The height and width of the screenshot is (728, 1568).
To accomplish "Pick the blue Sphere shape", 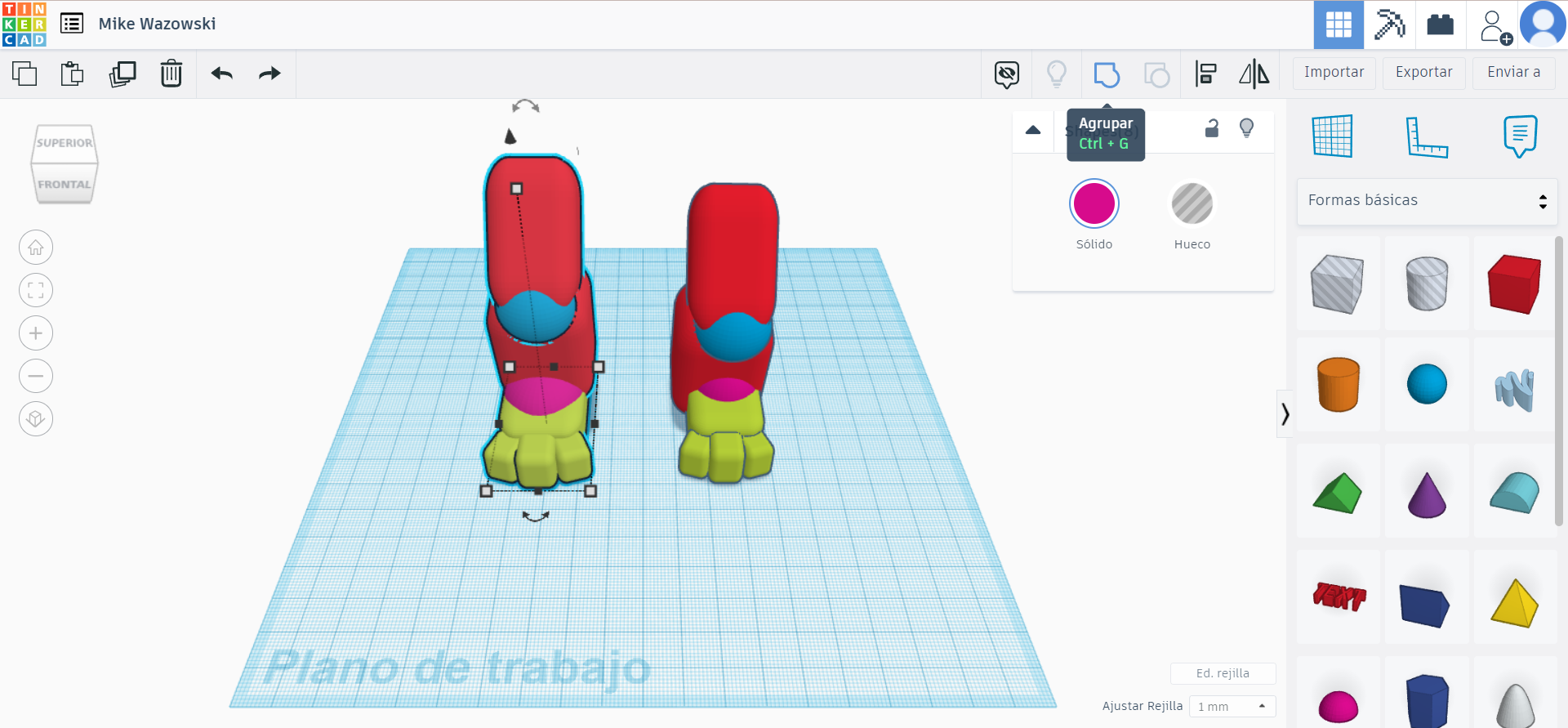I will click(x=1427, y=384).
